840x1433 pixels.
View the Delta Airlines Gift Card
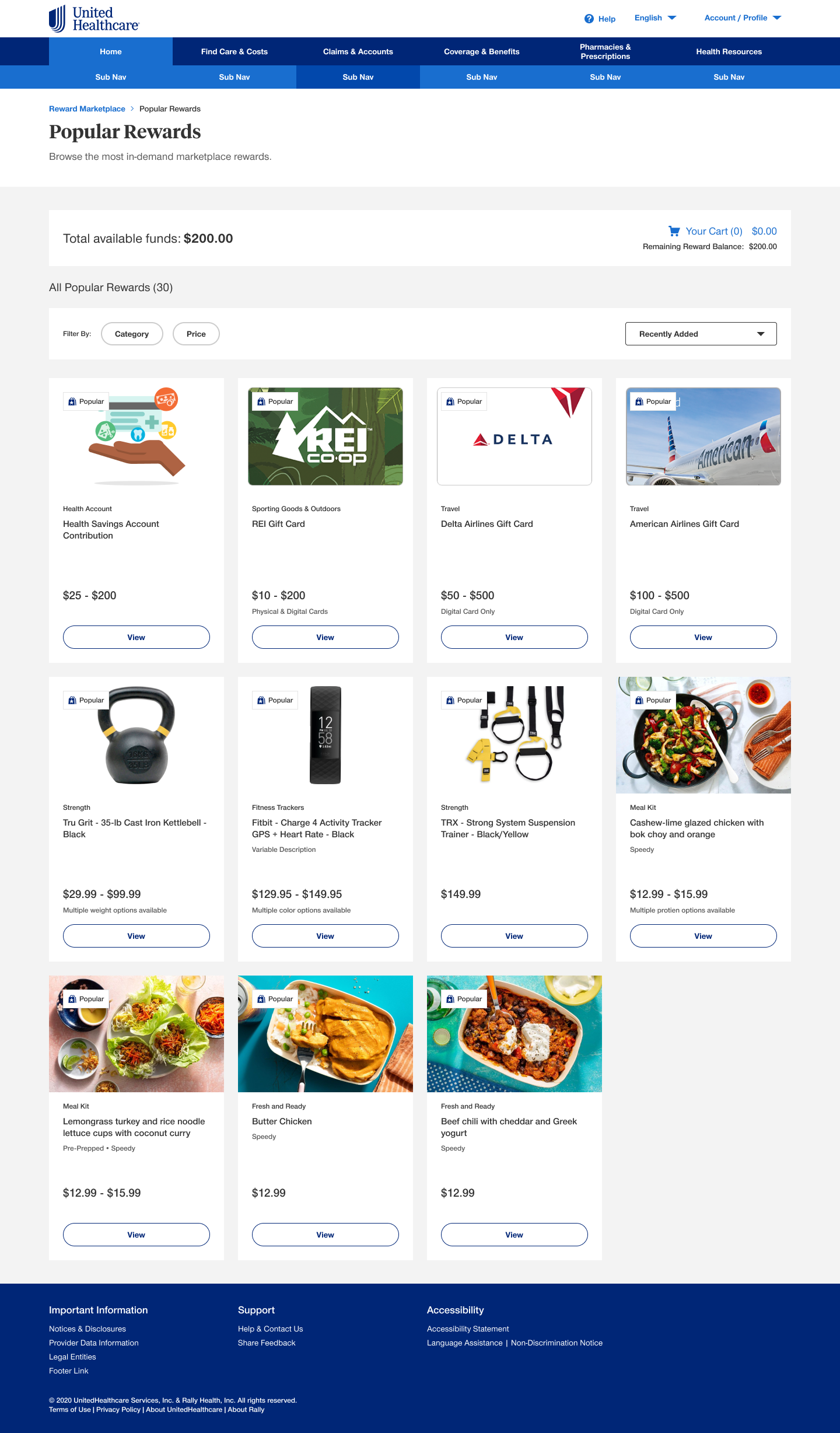(514, 637)
